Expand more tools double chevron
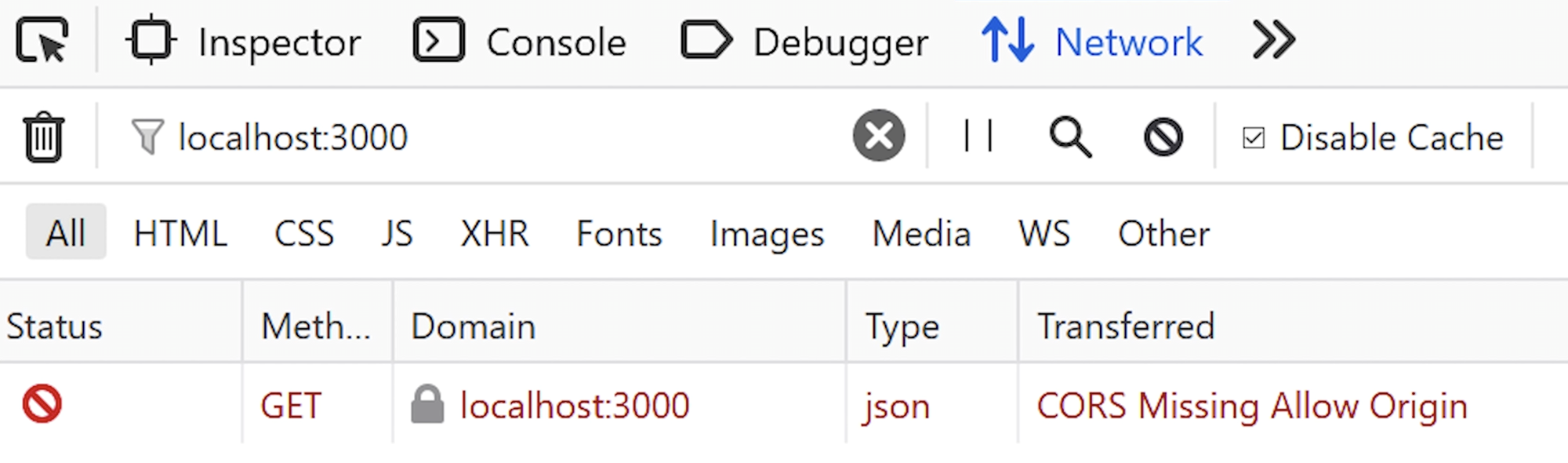Viewport: 1568px width, 463px height. [x=1274, y=41]
